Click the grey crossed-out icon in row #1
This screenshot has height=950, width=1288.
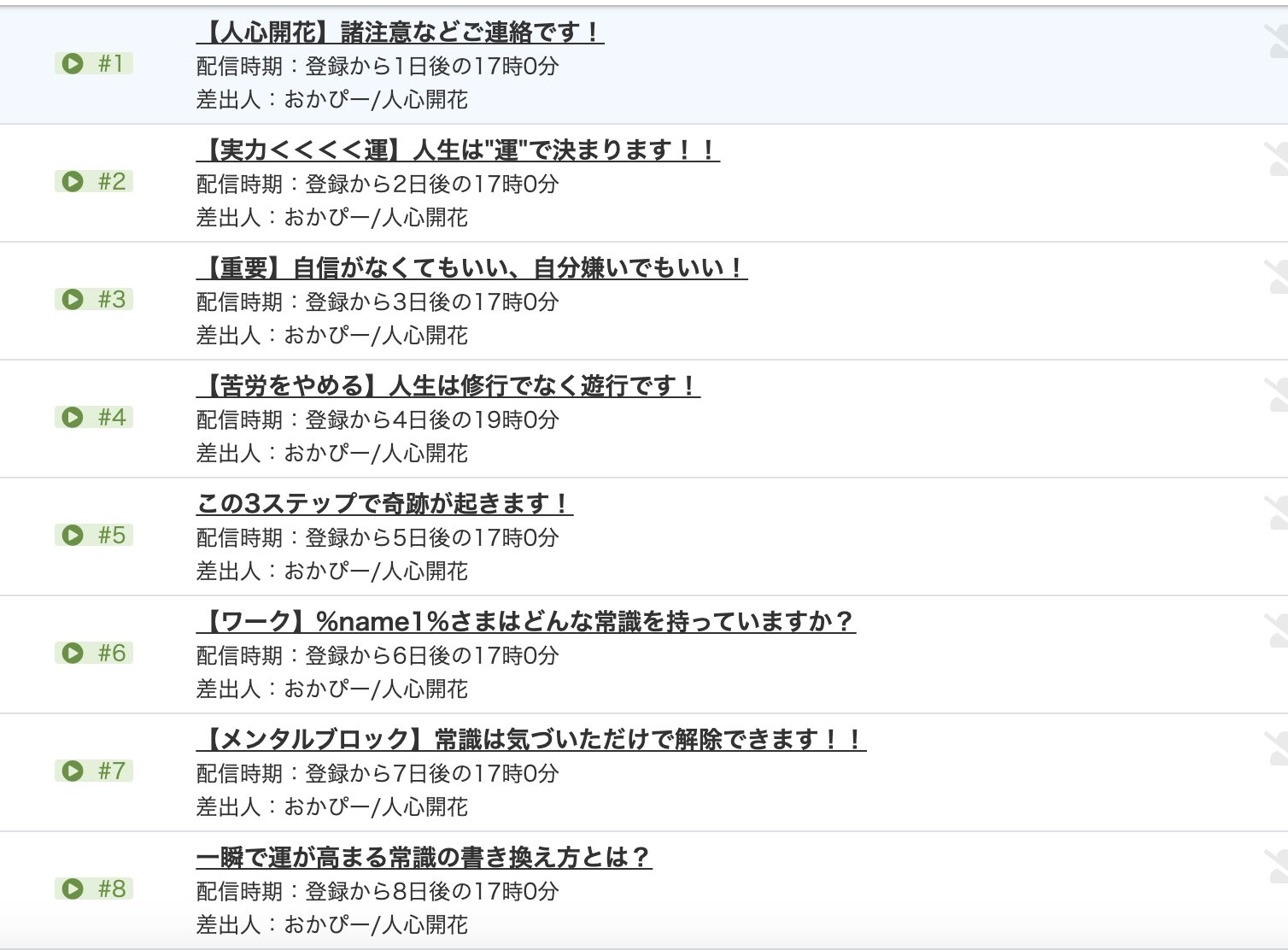(1276, 42)
